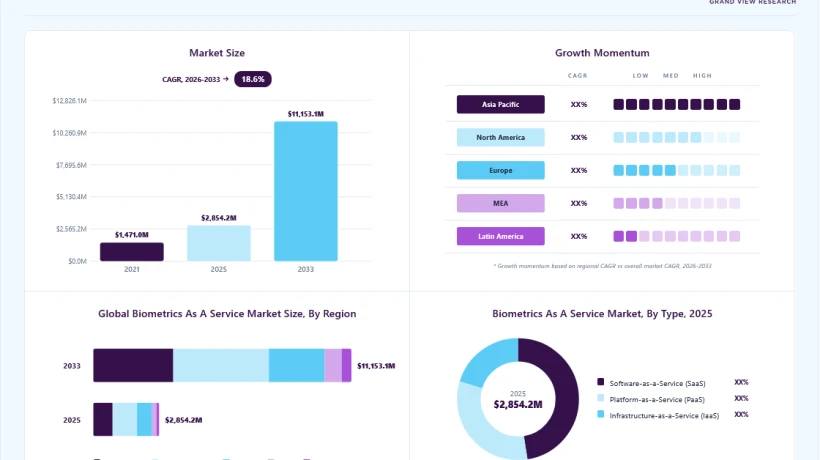Click the growth momentum footnote text
The width and height of the screenshot is (820, 460).
click(602, 266)
